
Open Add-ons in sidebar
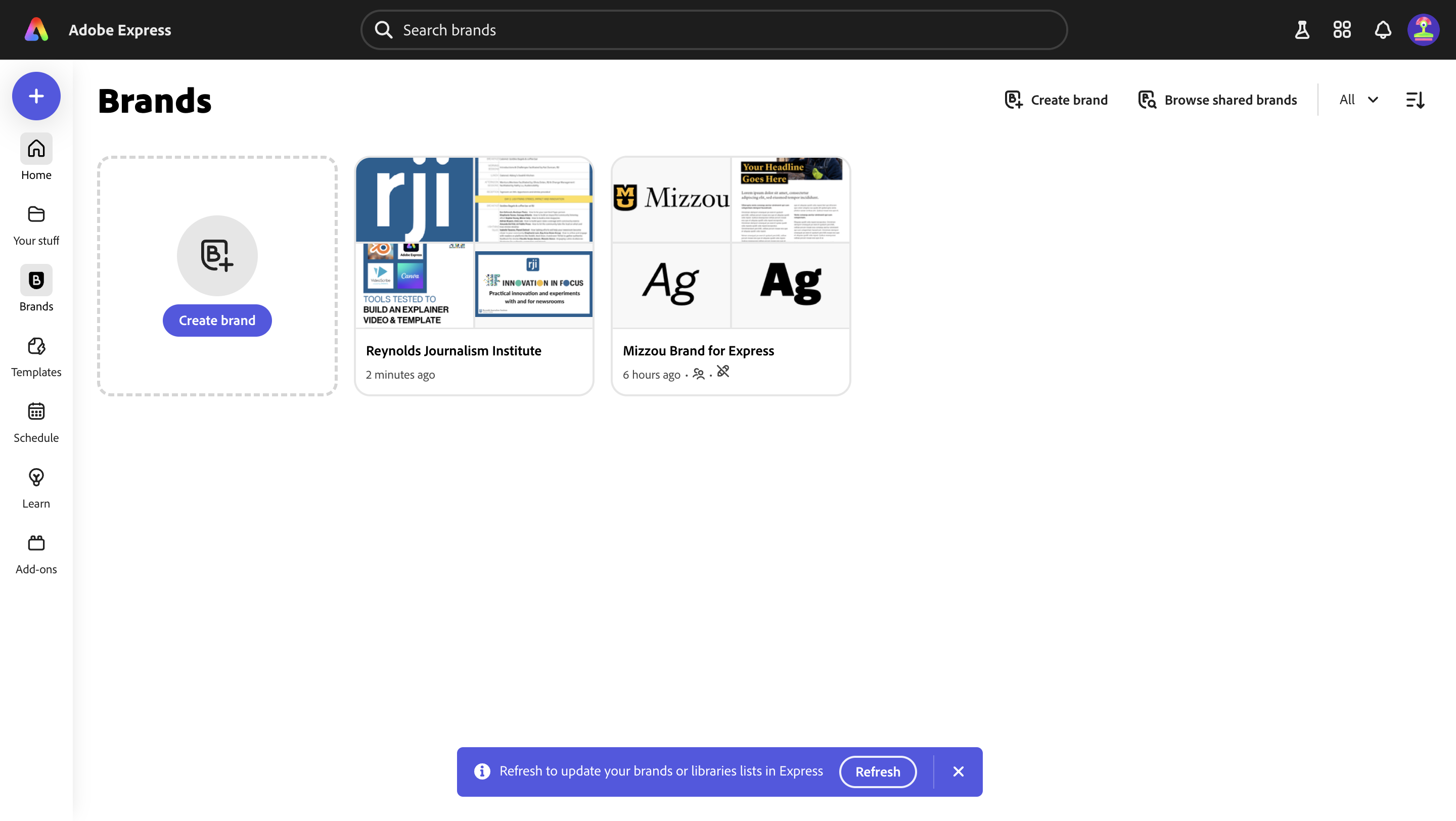[36, 553]
